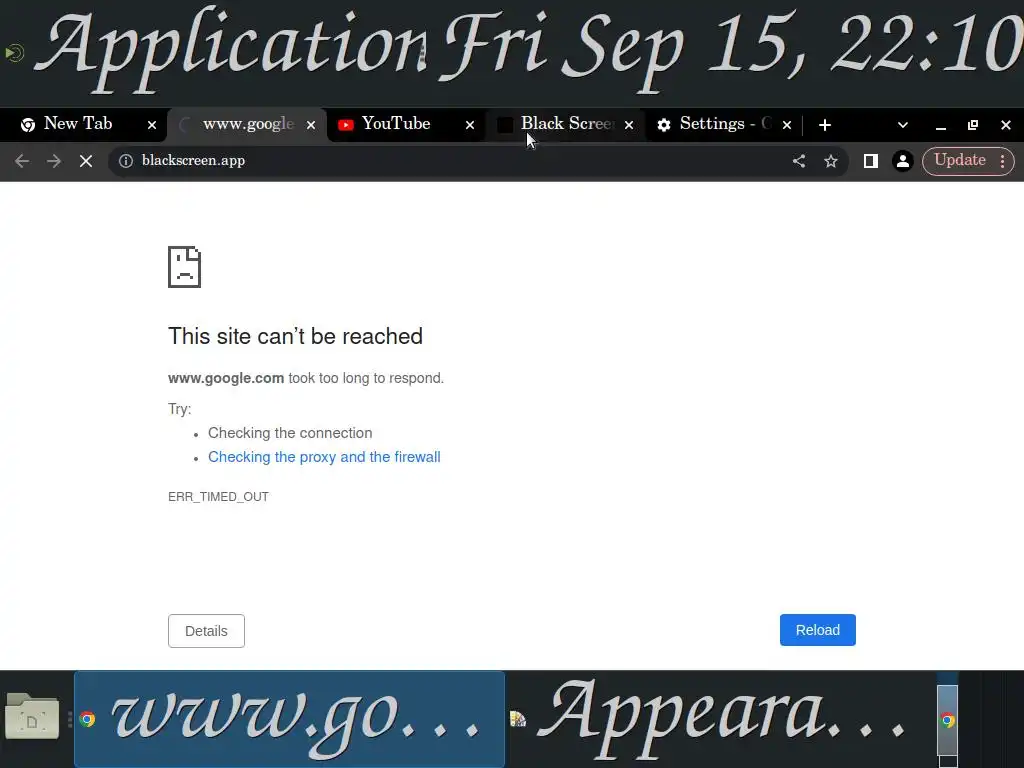Bookmark this tab with star icon
The width and height of the screenshot is (1024, 768).
831,161
